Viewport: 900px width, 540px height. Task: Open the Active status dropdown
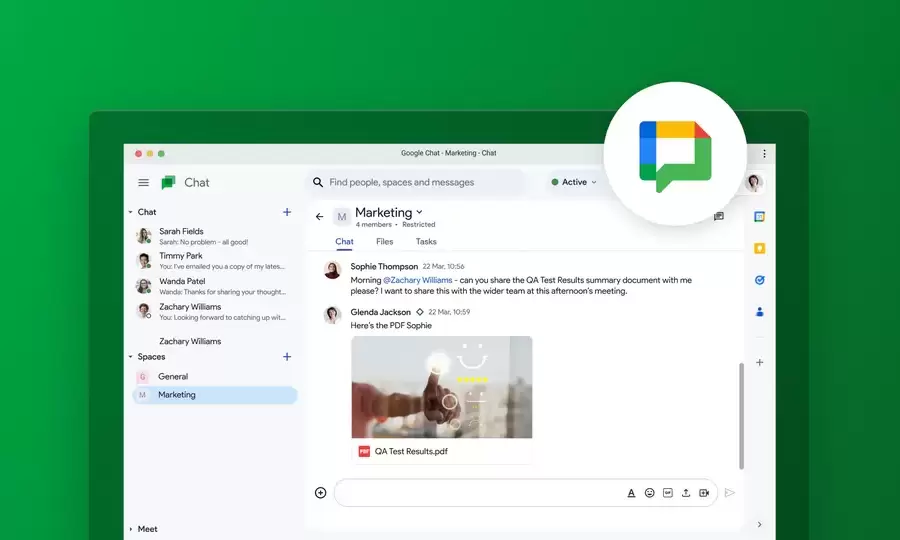click(574, 182)
